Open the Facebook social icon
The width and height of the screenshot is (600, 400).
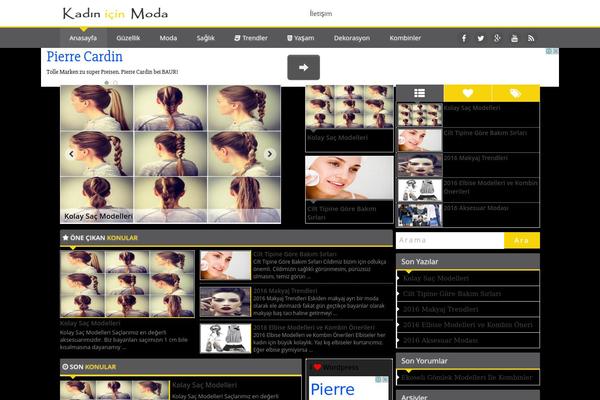point(464,38)
